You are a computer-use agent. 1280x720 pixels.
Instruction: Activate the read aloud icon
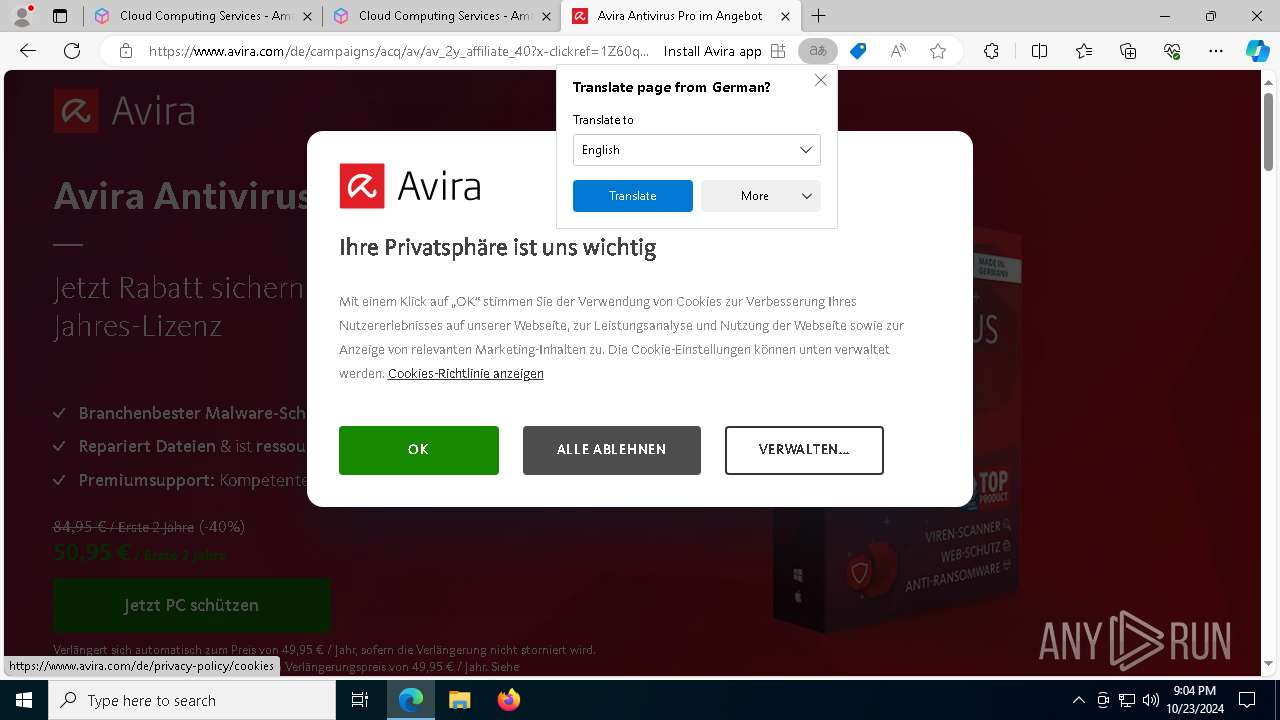click(x=898, y=51)
